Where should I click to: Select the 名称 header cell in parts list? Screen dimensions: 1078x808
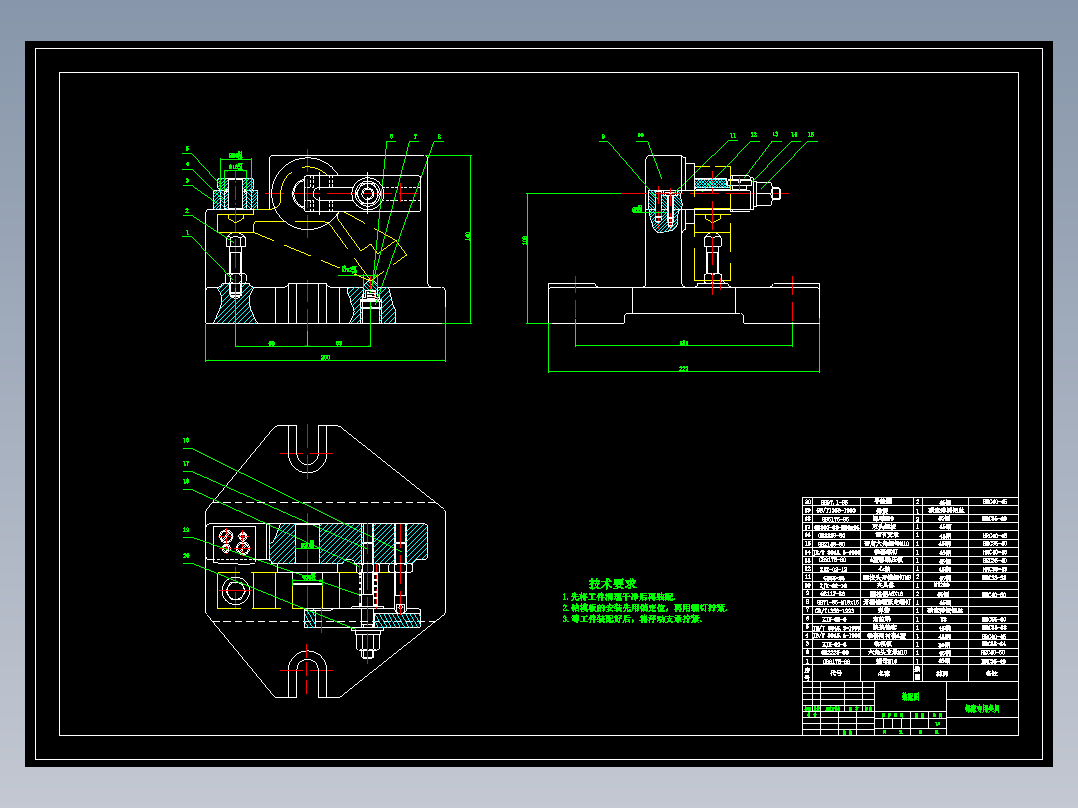[886, 673]
